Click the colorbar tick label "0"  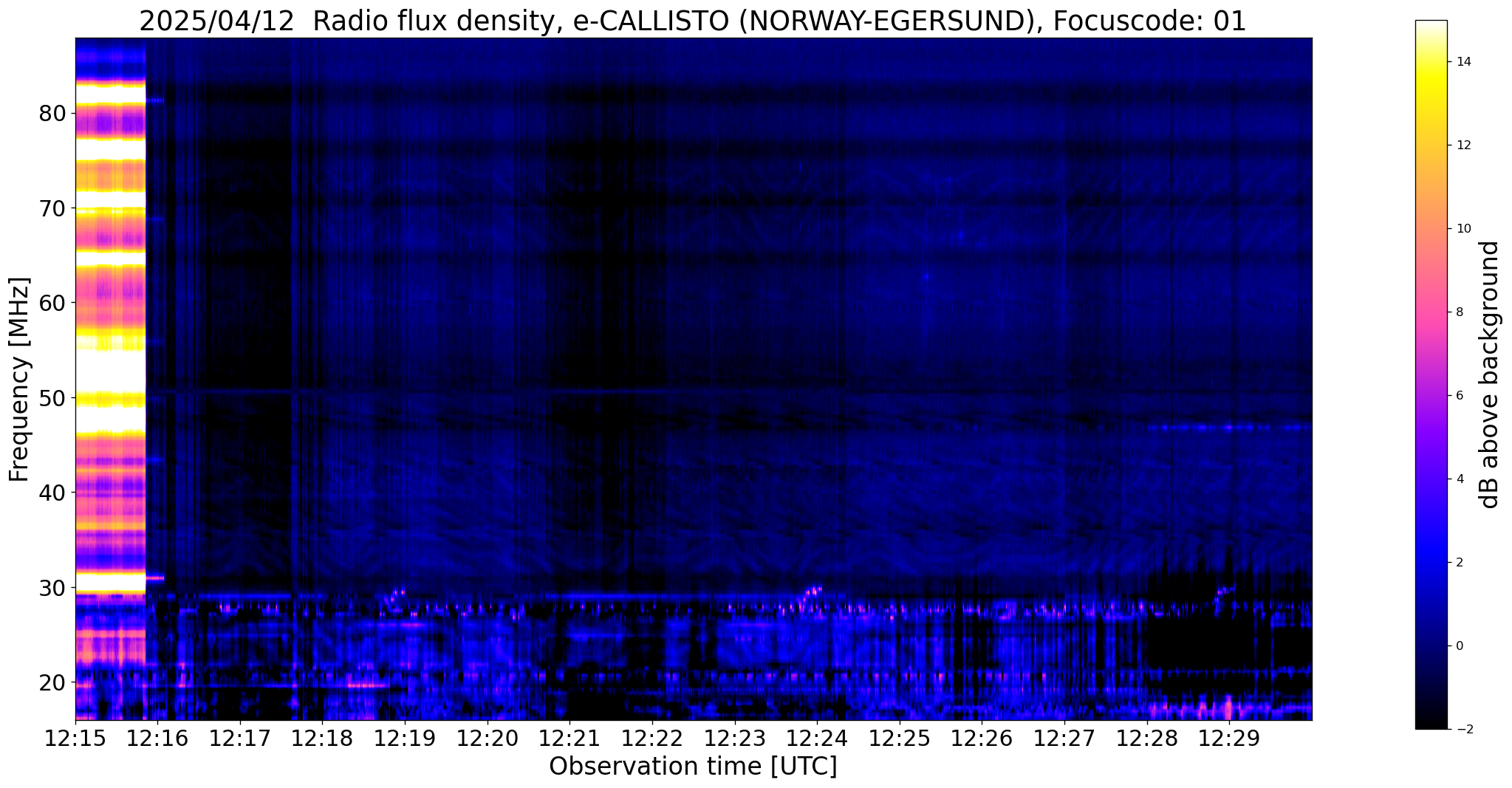[x=1459, y=646]
